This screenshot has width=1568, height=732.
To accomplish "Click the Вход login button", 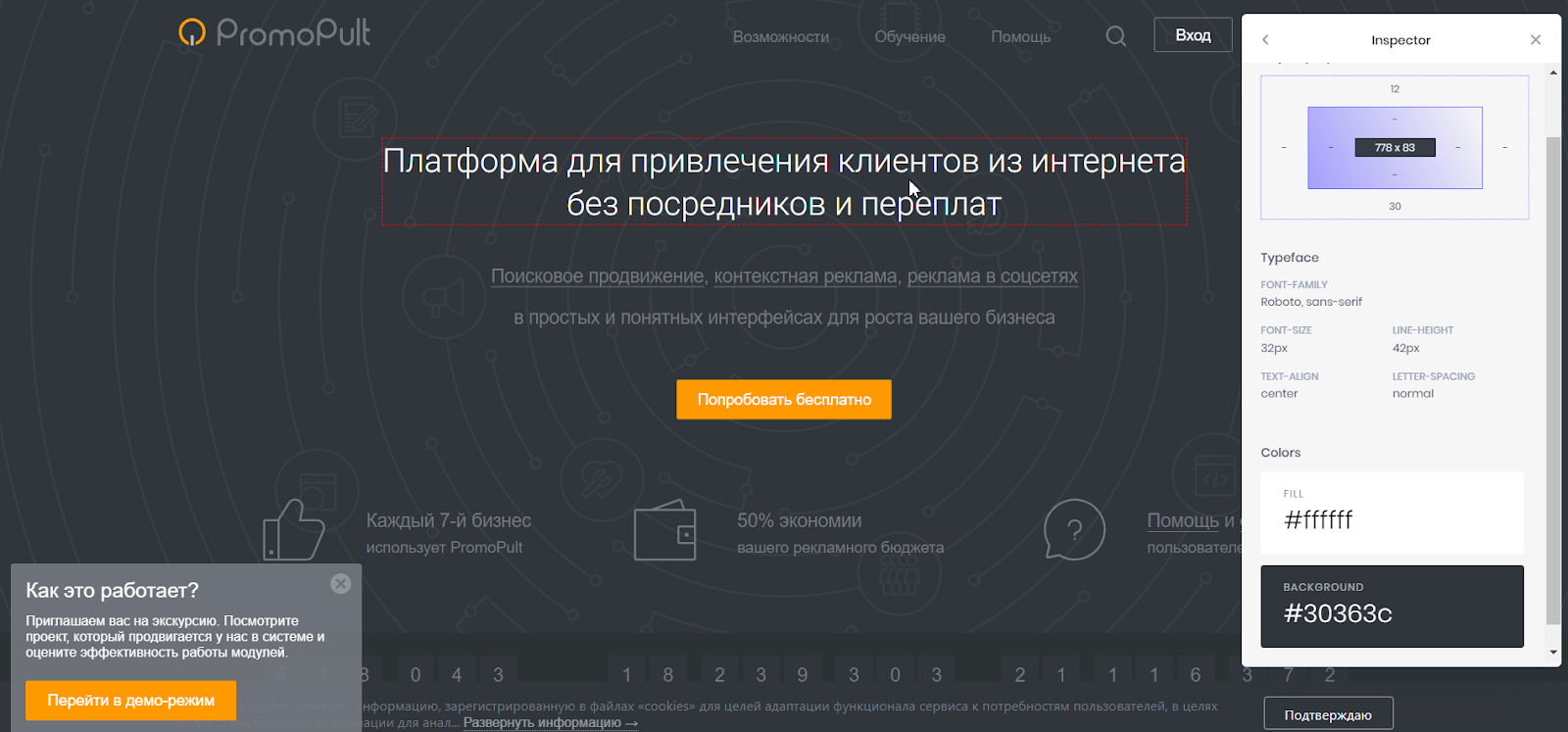I will [1193, 35].
